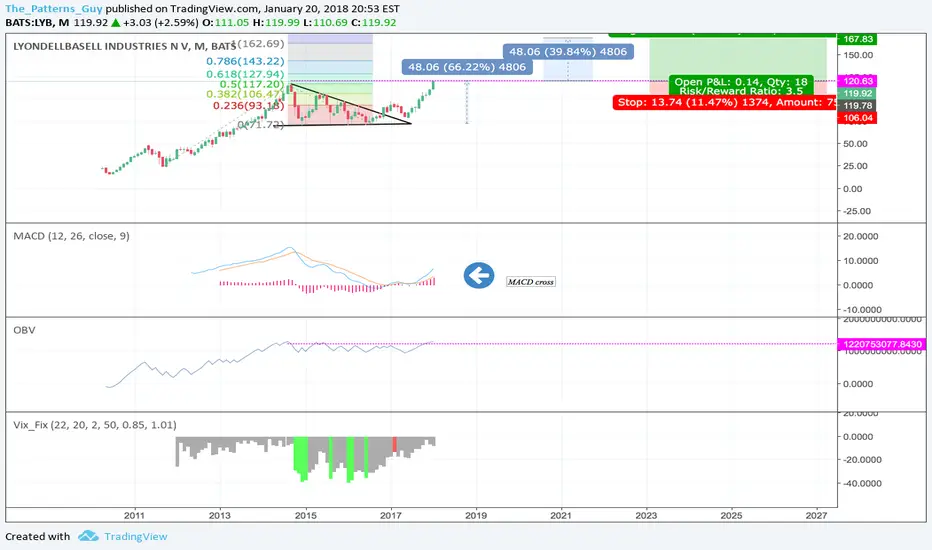Click the 50.00 price axis label
The height and width of the screenshot is (550, 932).
tap(856, 144)
